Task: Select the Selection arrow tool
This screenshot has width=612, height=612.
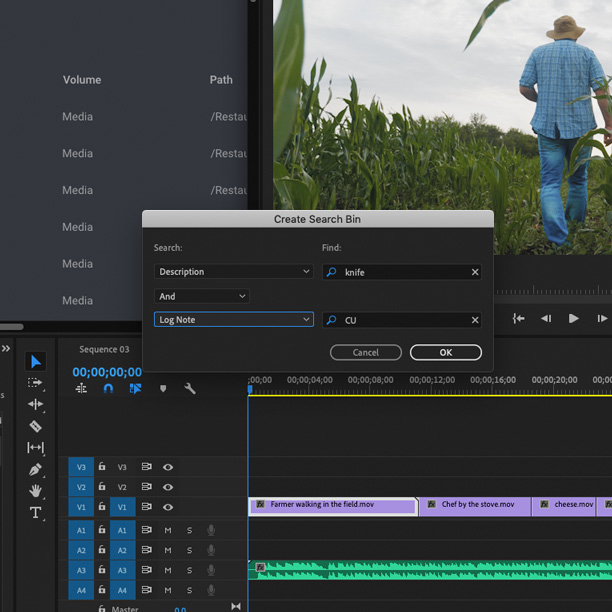Action: coord(36,361)
